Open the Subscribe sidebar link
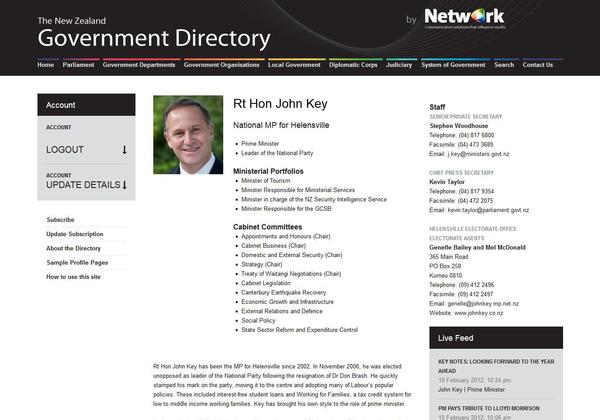600x420 pixels. click(x=60, y=220)
